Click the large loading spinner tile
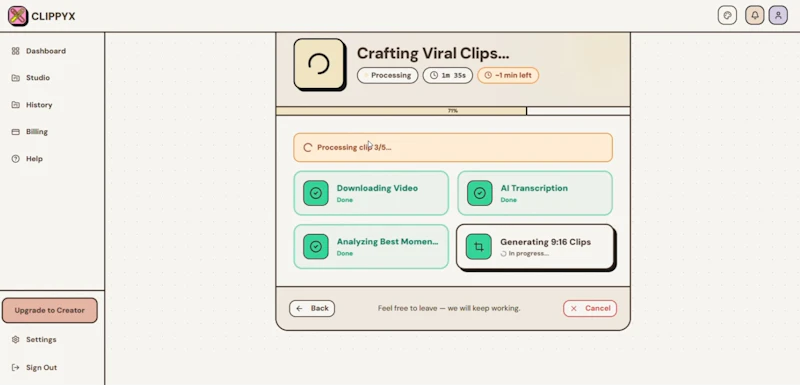The image size is (800, 385). pyautogui.click(x=319, y=64)
